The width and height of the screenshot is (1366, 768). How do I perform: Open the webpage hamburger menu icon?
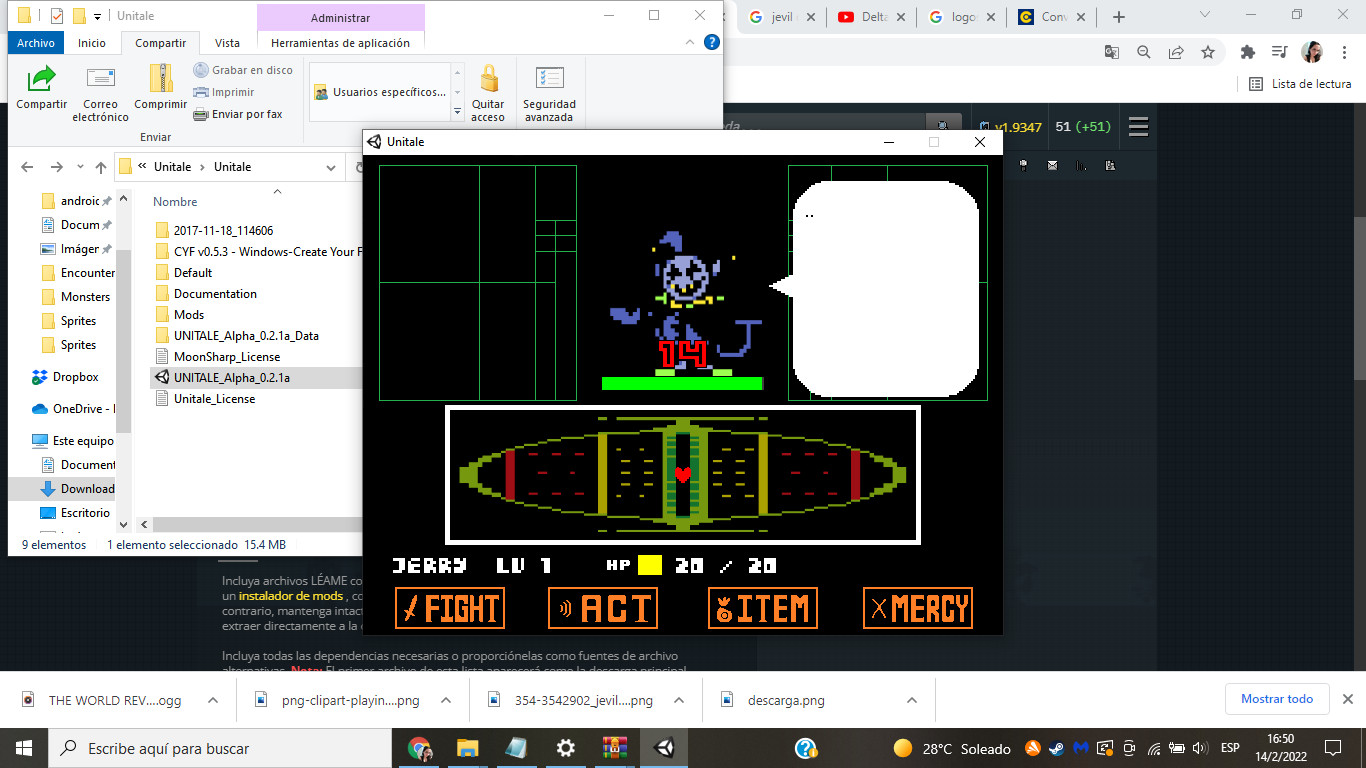point(1138,127)
